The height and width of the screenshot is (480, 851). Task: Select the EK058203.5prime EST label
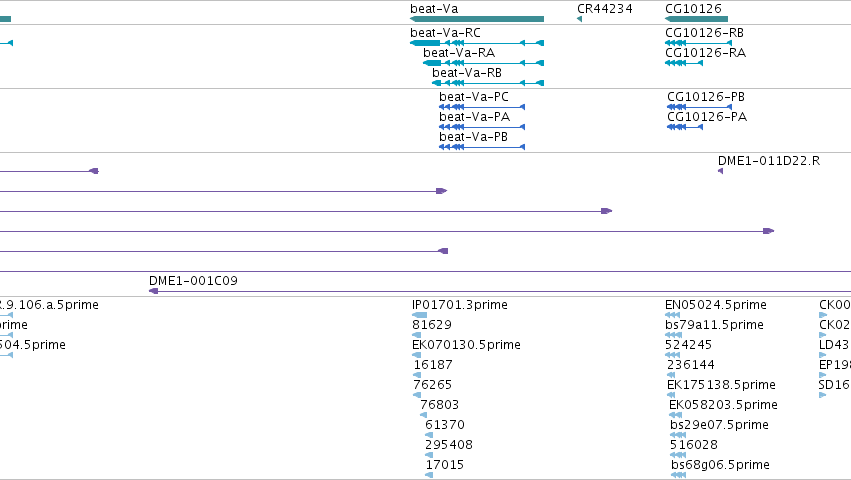click(723, 405)
